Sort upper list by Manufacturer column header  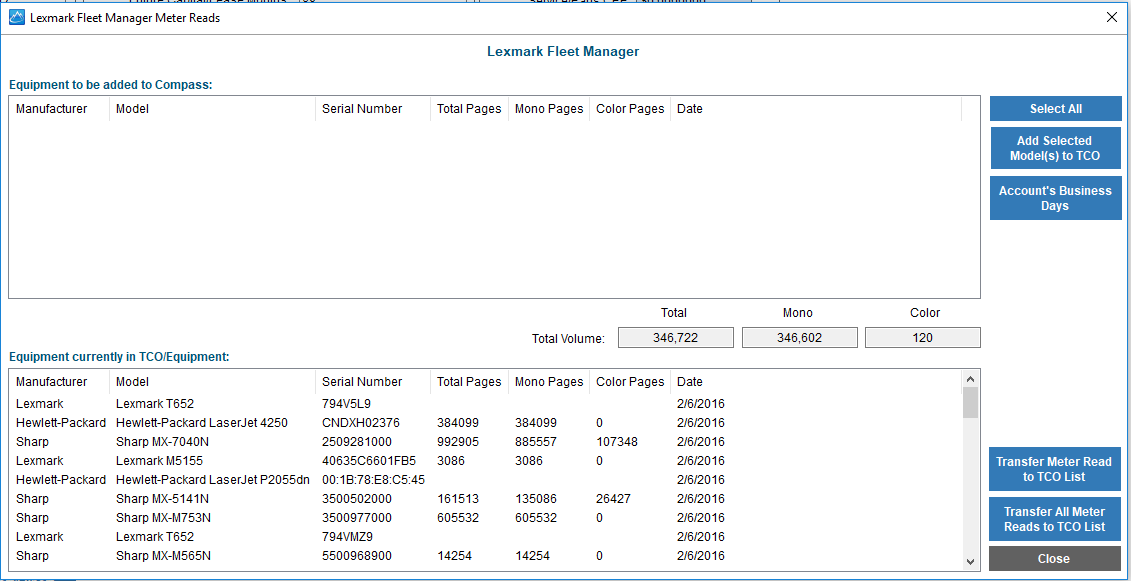(x=59, y=109)
